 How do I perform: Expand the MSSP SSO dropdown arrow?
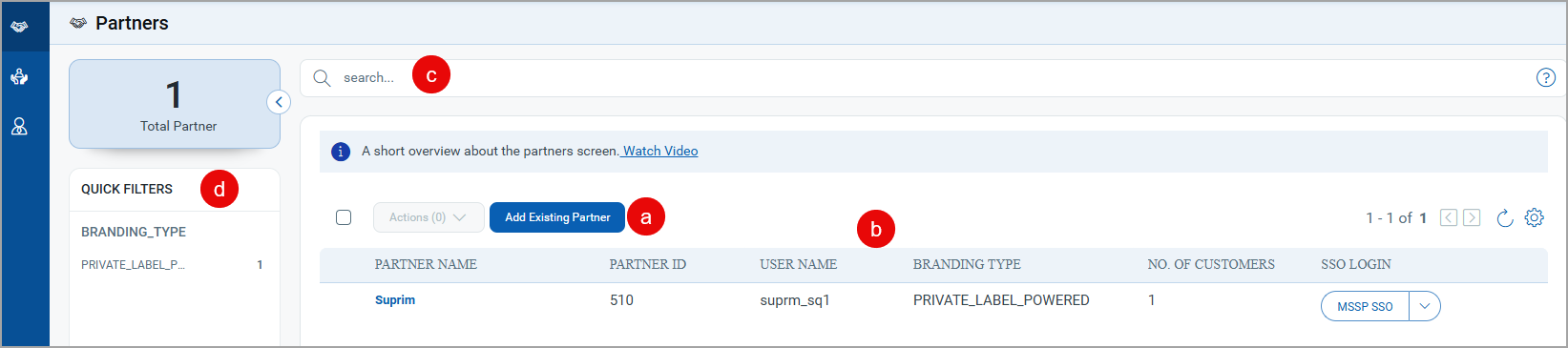coord(1425,306)
